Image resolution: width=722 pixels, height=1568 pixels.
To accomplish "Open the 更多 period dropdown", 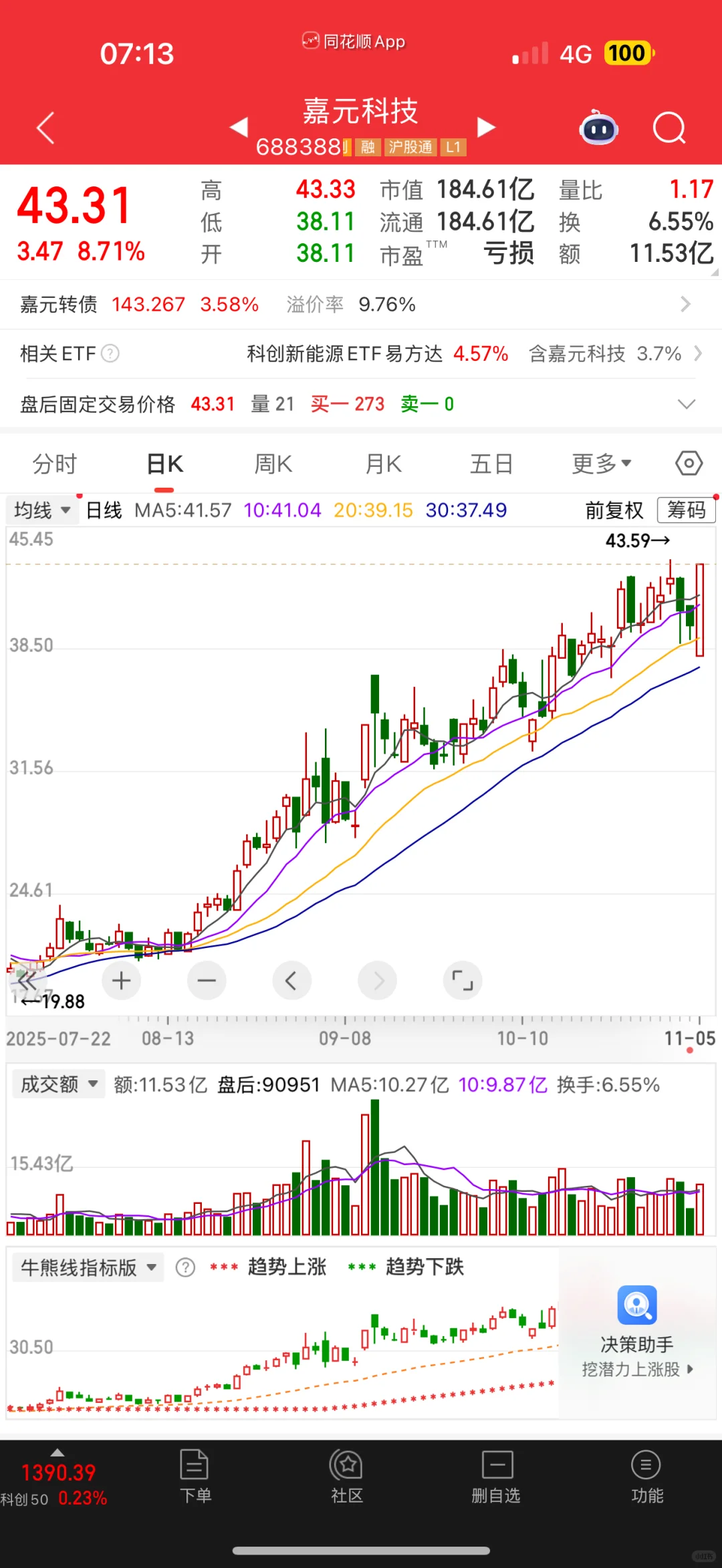I will click(x=602, y=463).
